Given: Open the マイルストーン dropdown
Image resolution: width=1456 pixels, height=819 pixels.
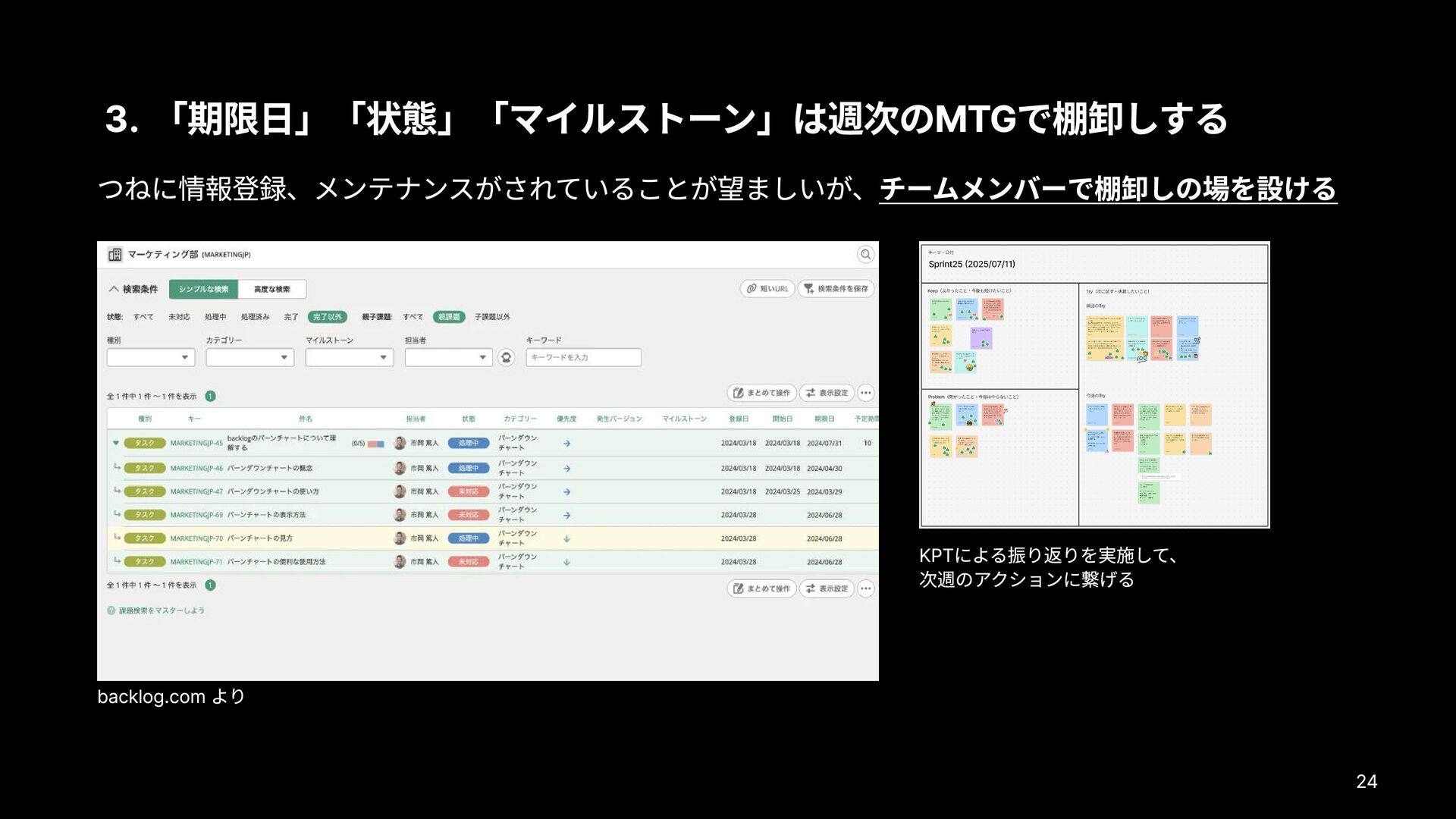Looking at the screenshot, I should tap(349, 357).
